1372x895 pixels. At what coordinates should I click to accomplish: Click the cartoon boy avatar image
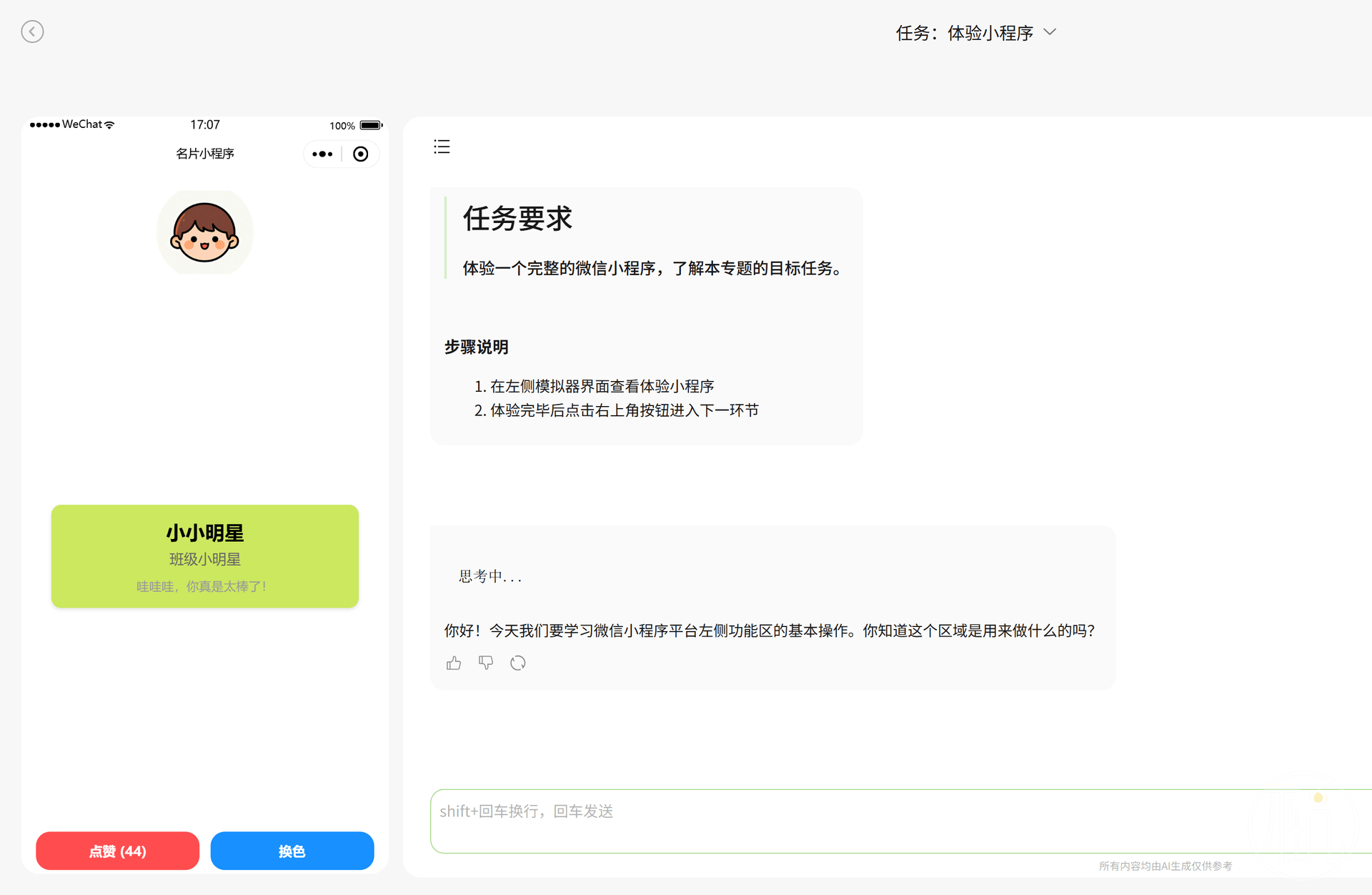(205, 232)
